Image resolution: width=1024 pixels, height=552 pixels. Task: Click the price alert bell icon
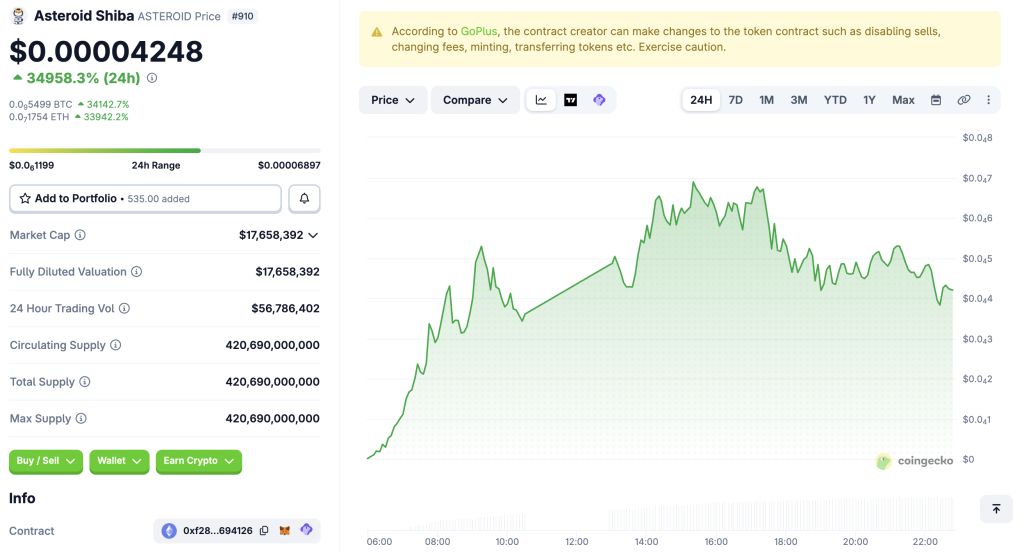304,199
